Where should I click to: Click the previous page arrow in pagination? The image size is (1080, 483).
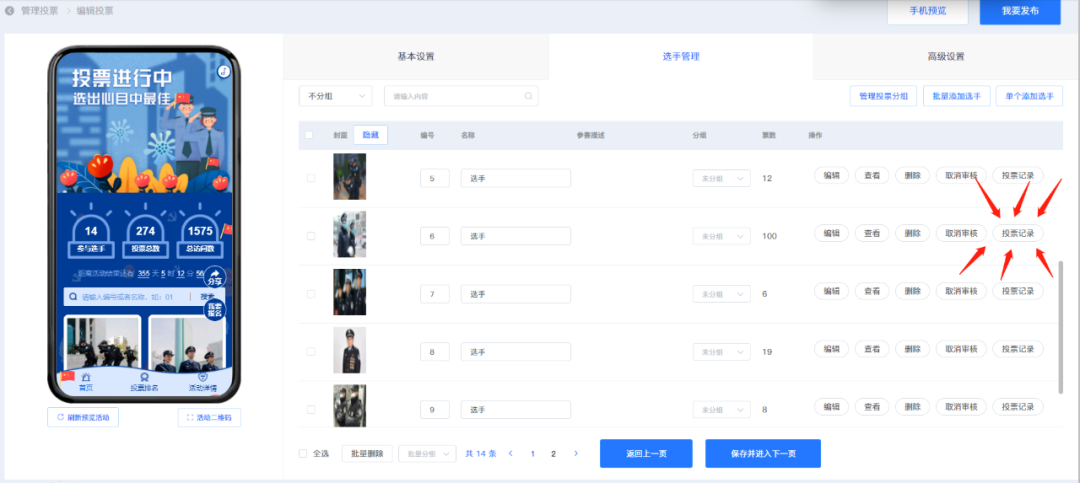point(510,453)
